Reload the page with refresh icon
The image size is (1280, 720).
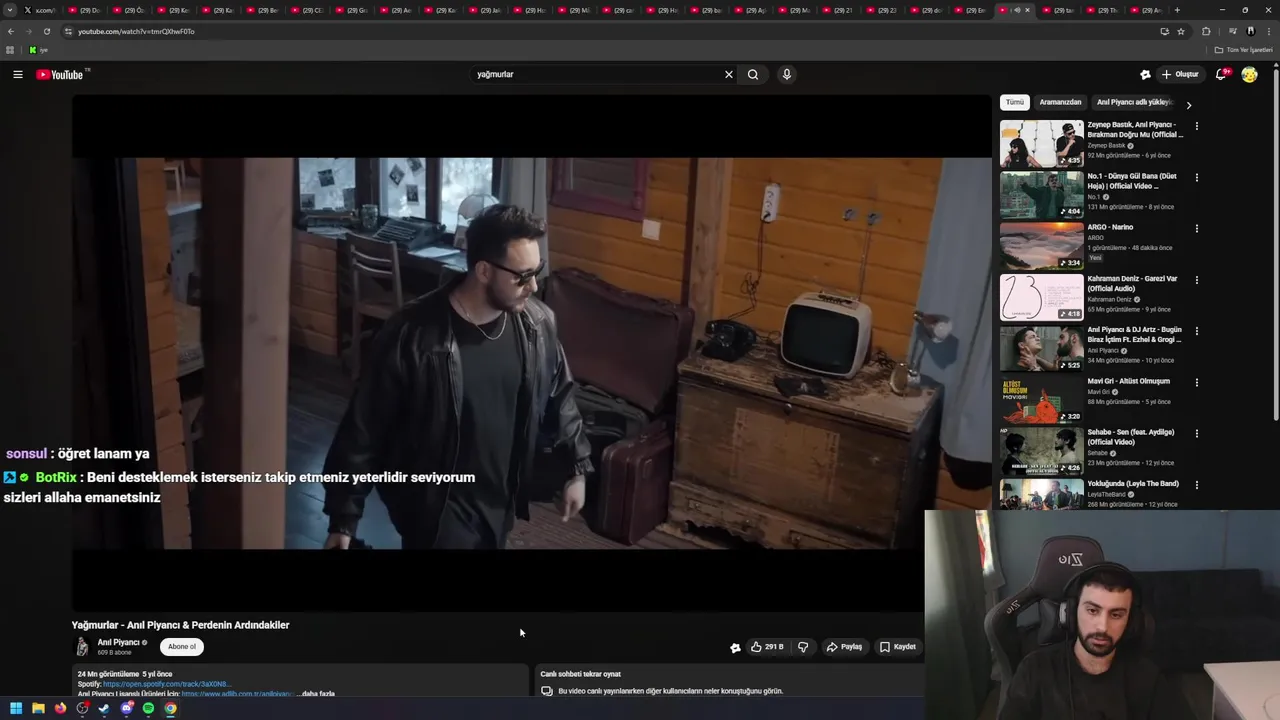[x=46, y=31]
